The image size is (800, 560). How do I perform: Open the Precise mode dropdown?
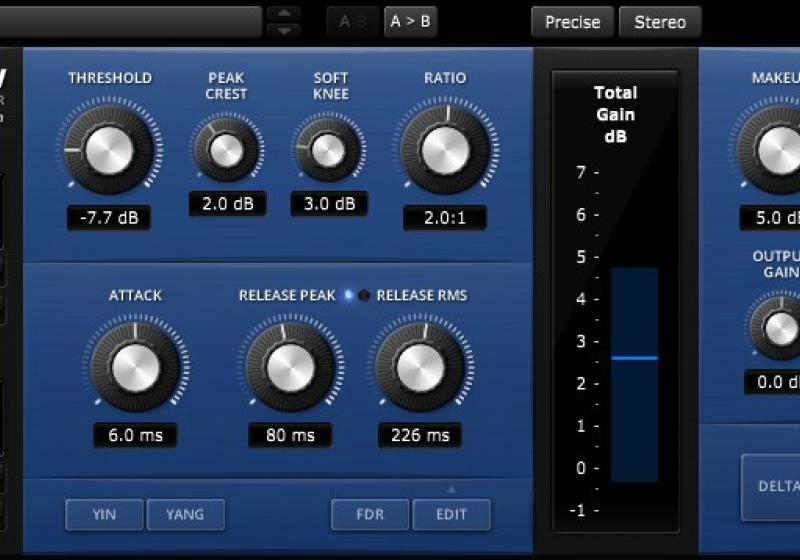pos(572,22)
